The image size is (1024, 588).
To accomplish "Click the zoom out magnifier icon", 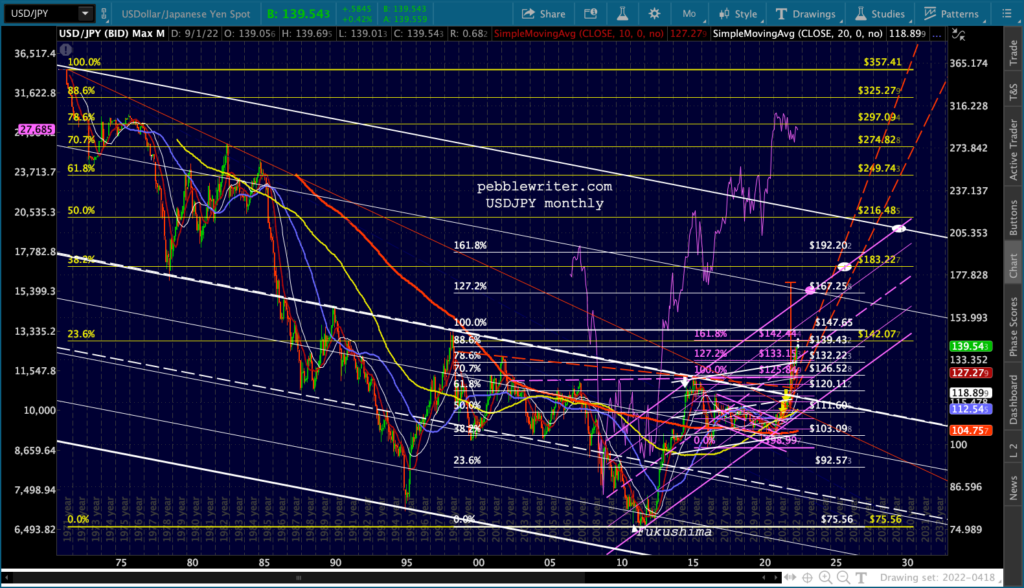I will tap(843, 578).
